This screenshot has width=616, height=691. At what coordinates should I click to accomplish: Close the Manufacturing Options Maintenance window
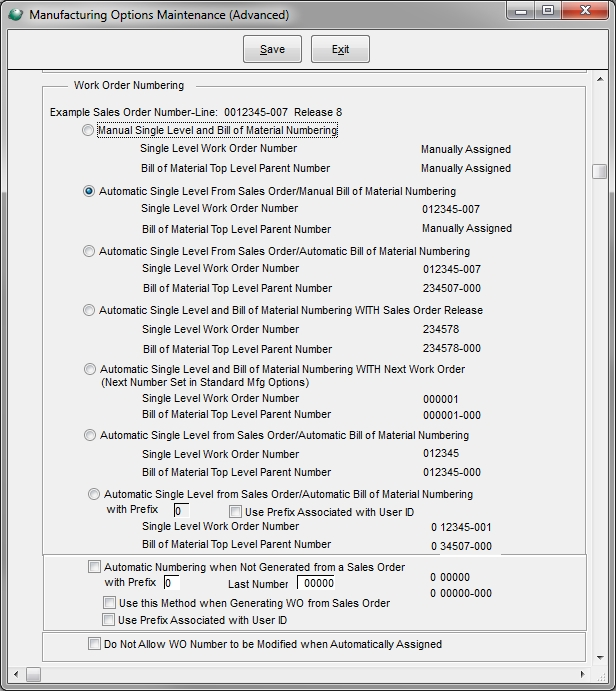point(585,11)
